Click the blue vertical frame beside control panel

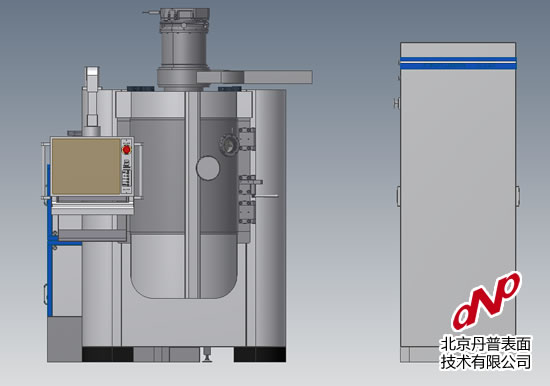pos(50,240)
